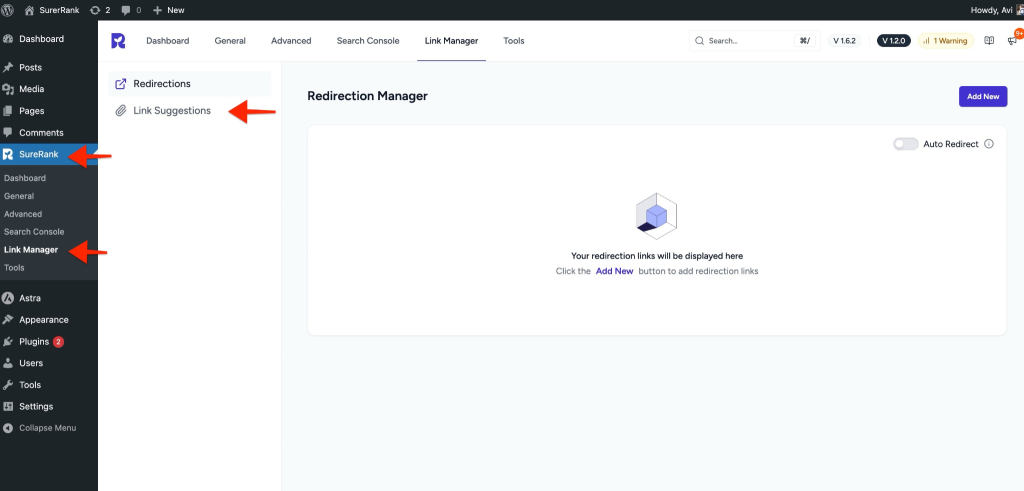
Task: Select Redirections in the Link Manager sidebar
Action: pos(189,84)
